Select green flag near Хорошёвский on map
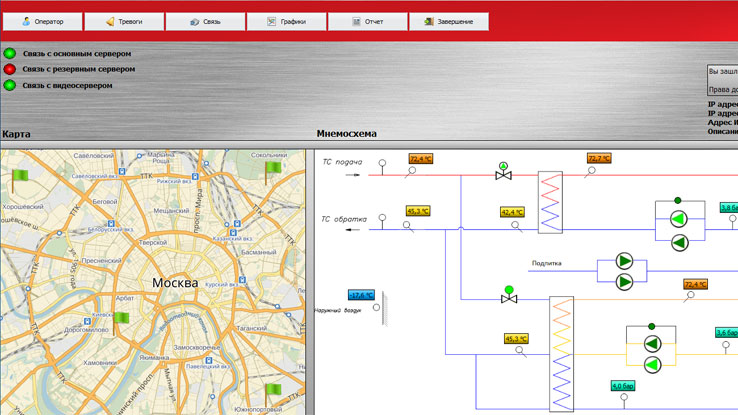738x415 pixels. point(19,180)
